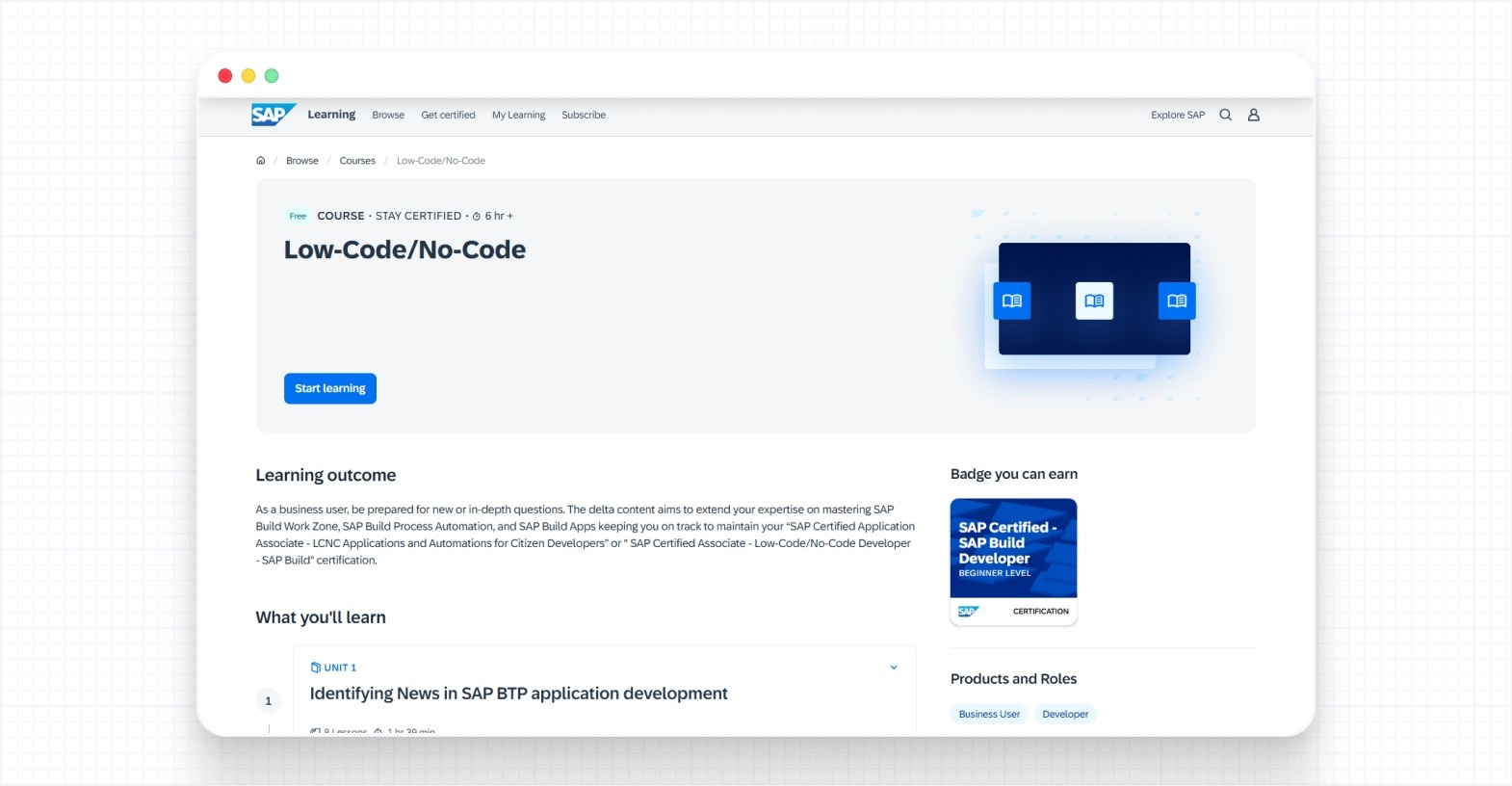The width and height of the screenshot is (1512, 786).
Task: Open the search magnifier icon
Action: tap(1225, 115)
